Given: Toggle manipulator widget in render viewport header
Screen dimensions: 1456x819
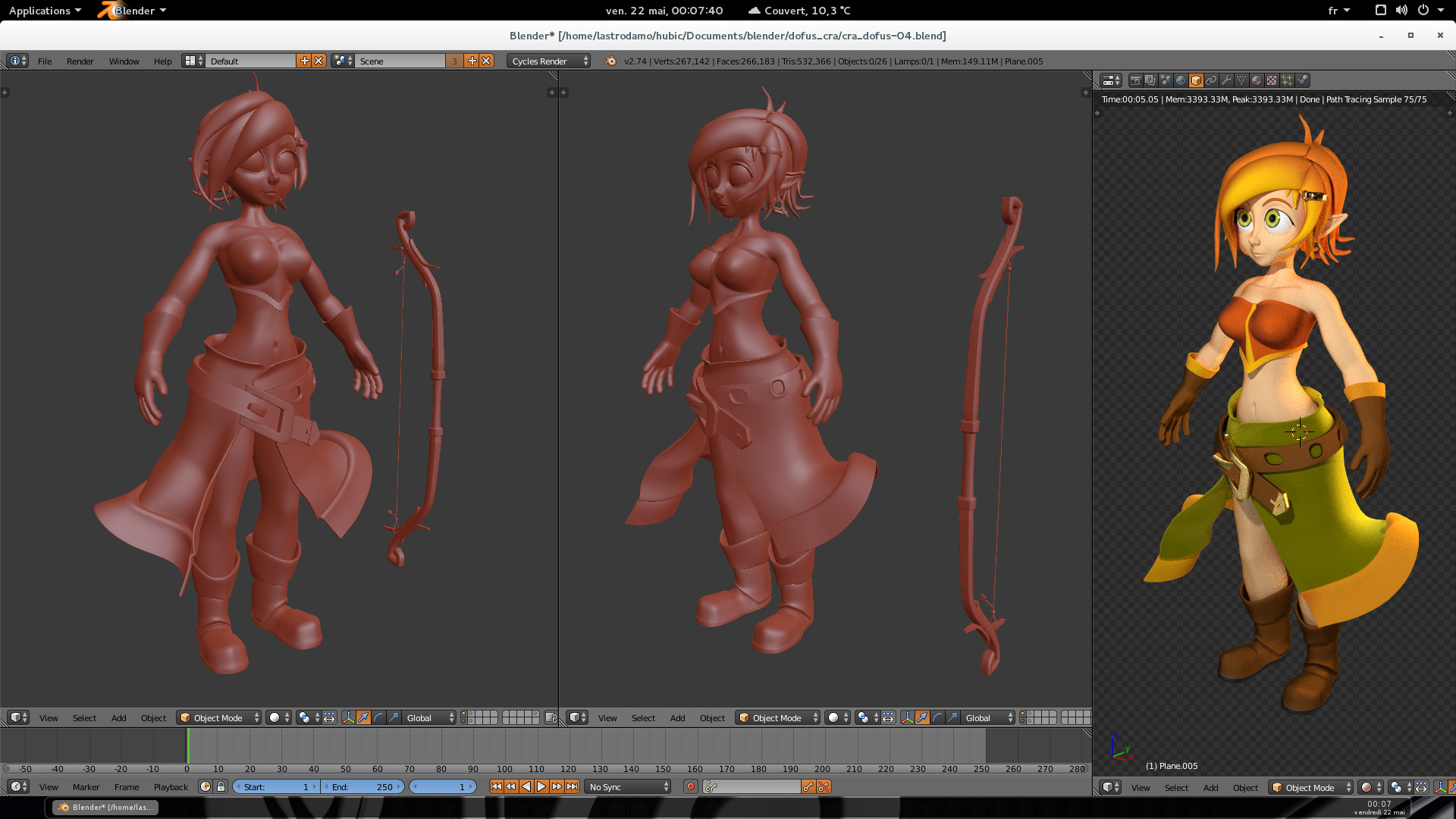Looking at the screenshot, I should [x=1439, y=787].
